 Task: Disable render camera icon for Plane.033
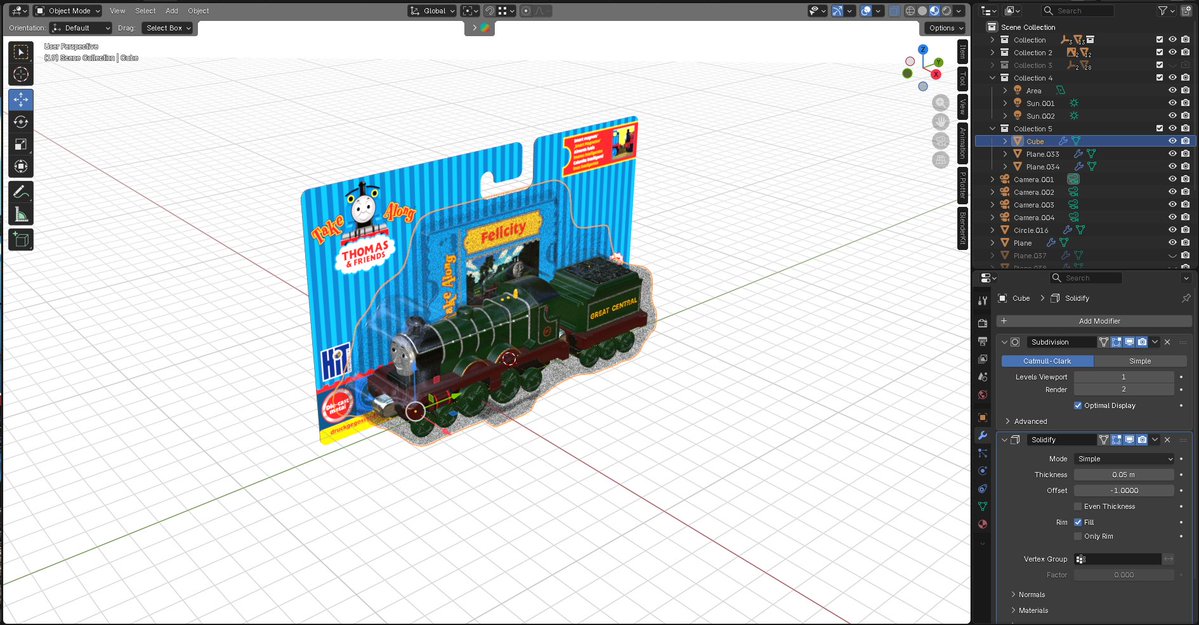[x=1185, y=154]
